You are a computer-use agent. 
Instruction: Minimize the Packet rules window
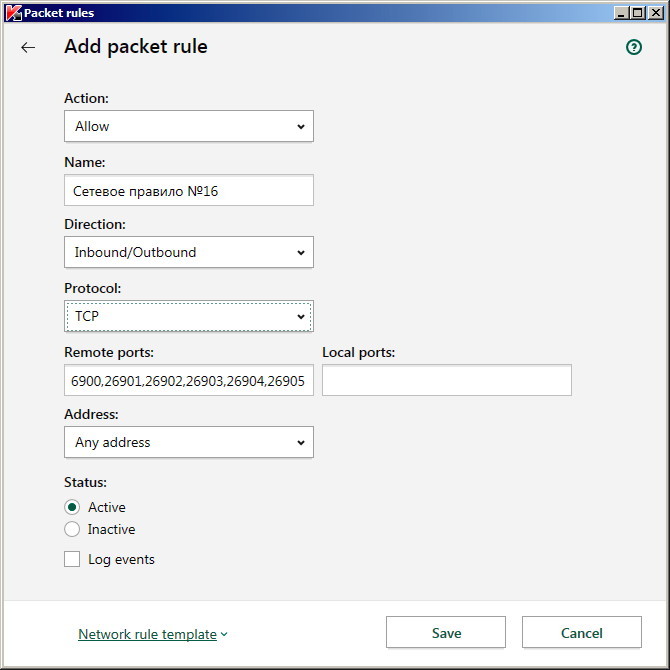[x=621, y=13]
